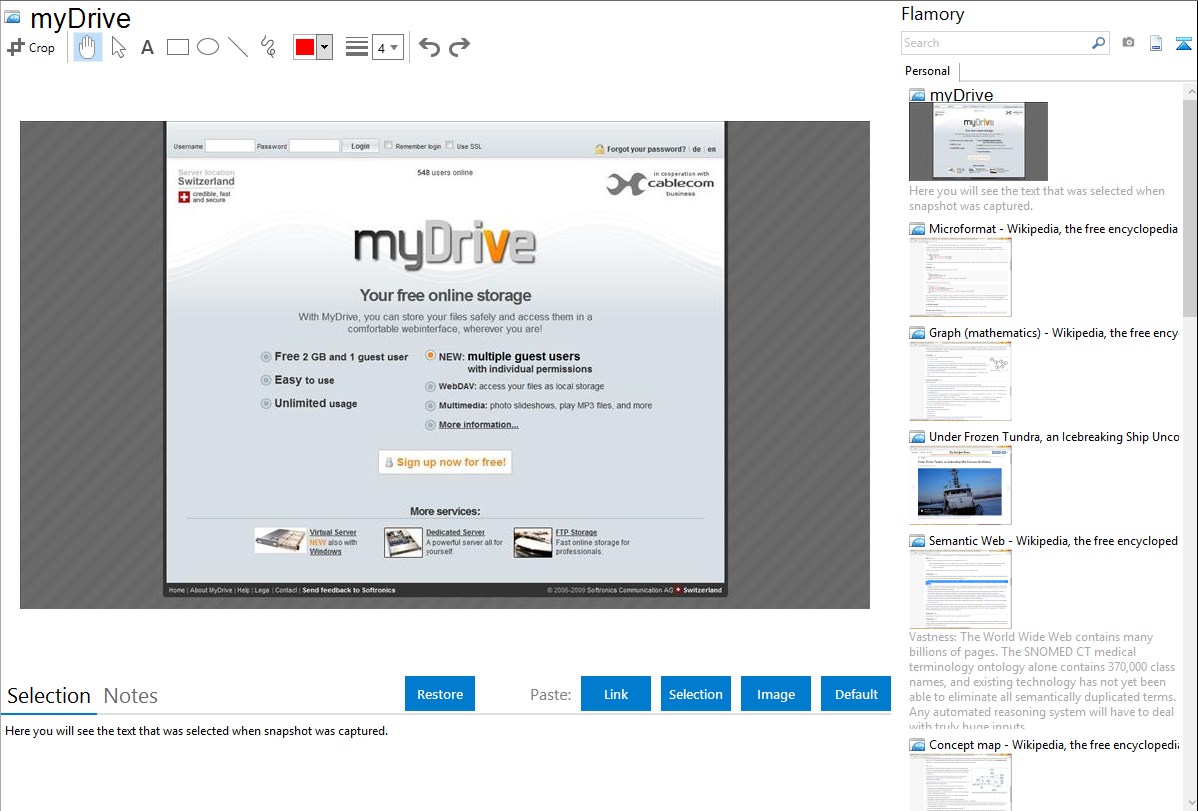Select the ellipse shape tool

tap(208, 47)
